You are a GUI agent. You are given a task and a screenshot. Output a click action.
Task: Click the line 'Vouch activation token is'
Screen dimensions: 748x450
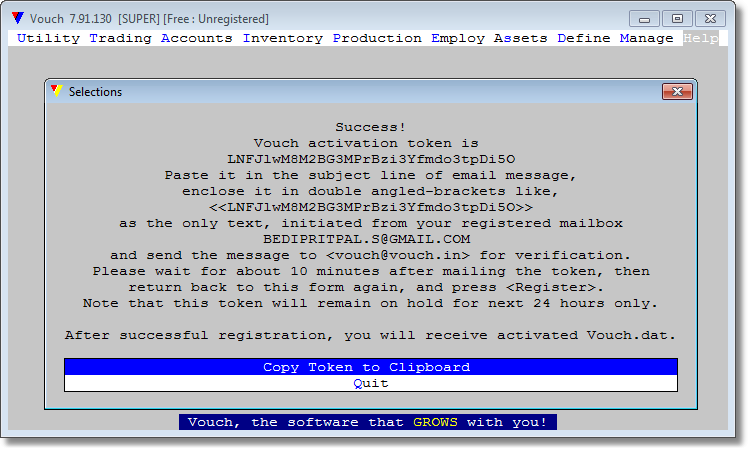point(366,143)
